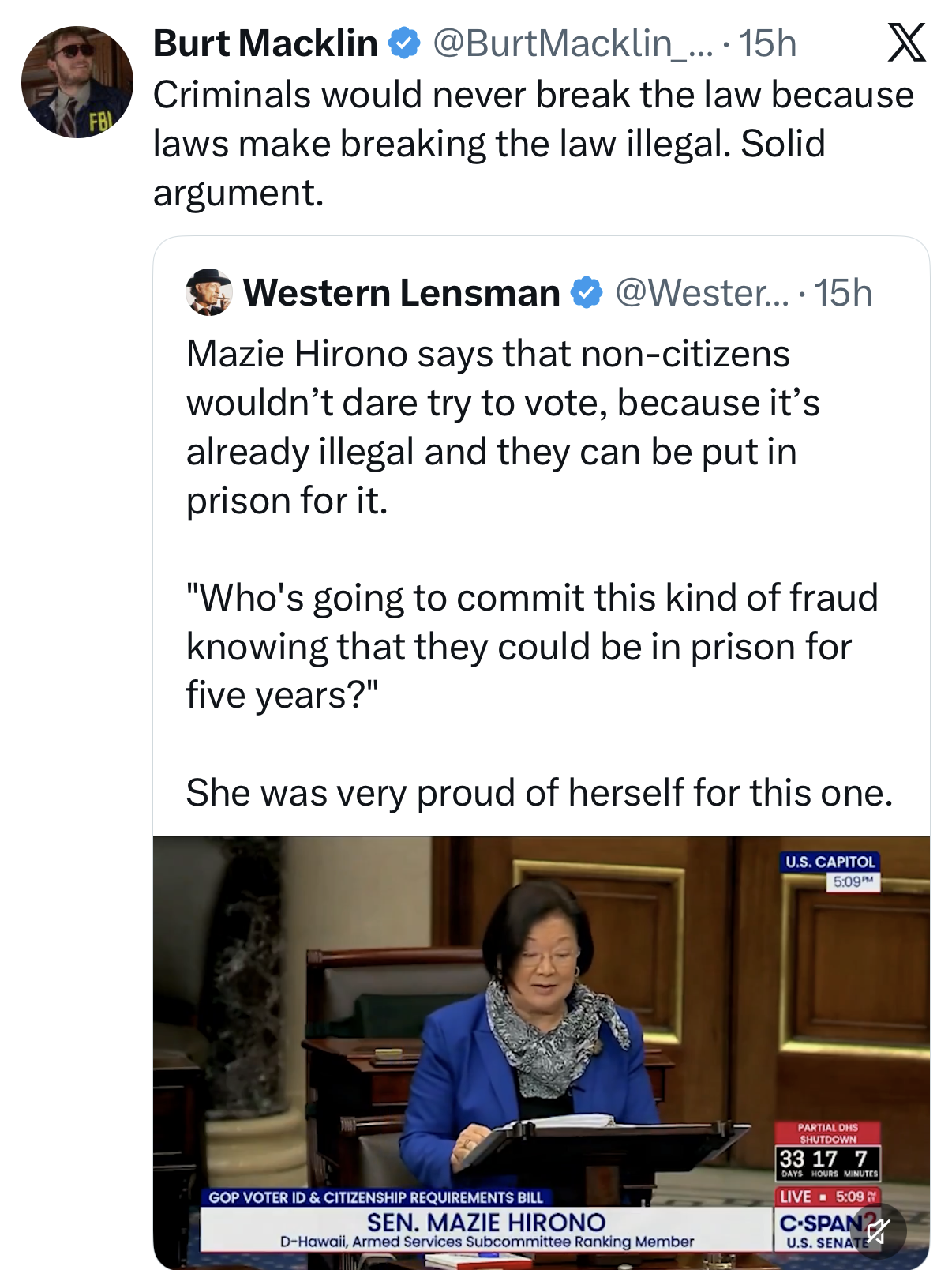
Task: Click the X logo icon
Action: pos(906,43)
